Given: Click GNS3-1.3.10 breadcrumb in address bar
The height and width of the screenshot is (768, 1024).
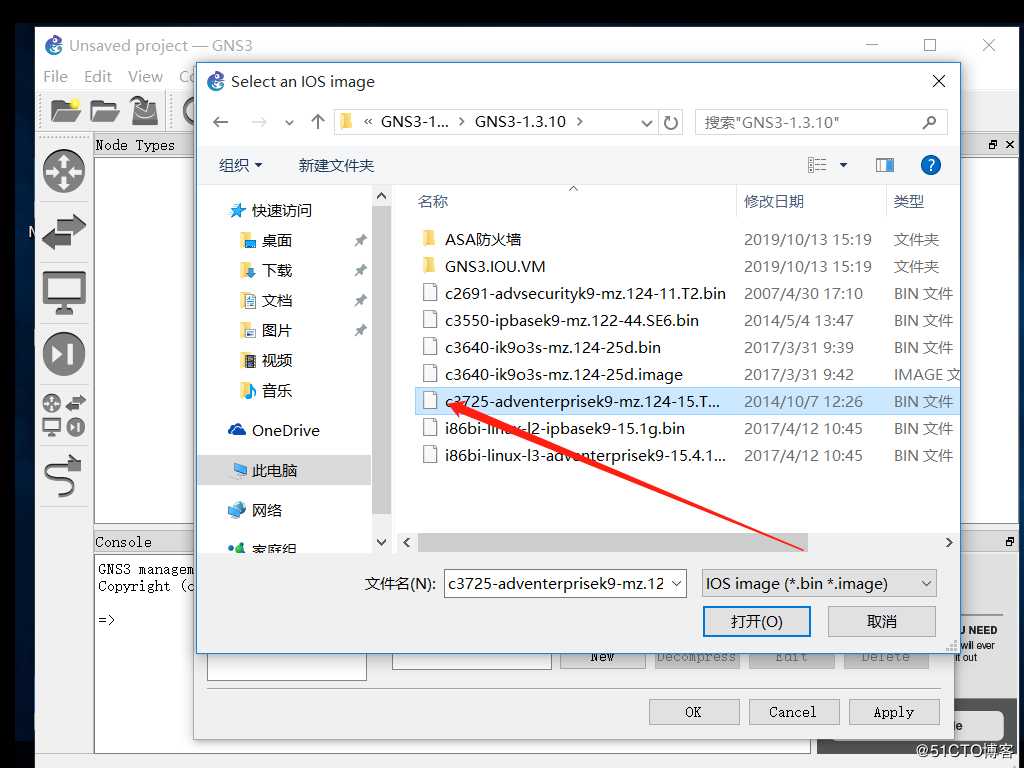Looking at the screenshot, I should pyautogui.click(x=520, y=122).
